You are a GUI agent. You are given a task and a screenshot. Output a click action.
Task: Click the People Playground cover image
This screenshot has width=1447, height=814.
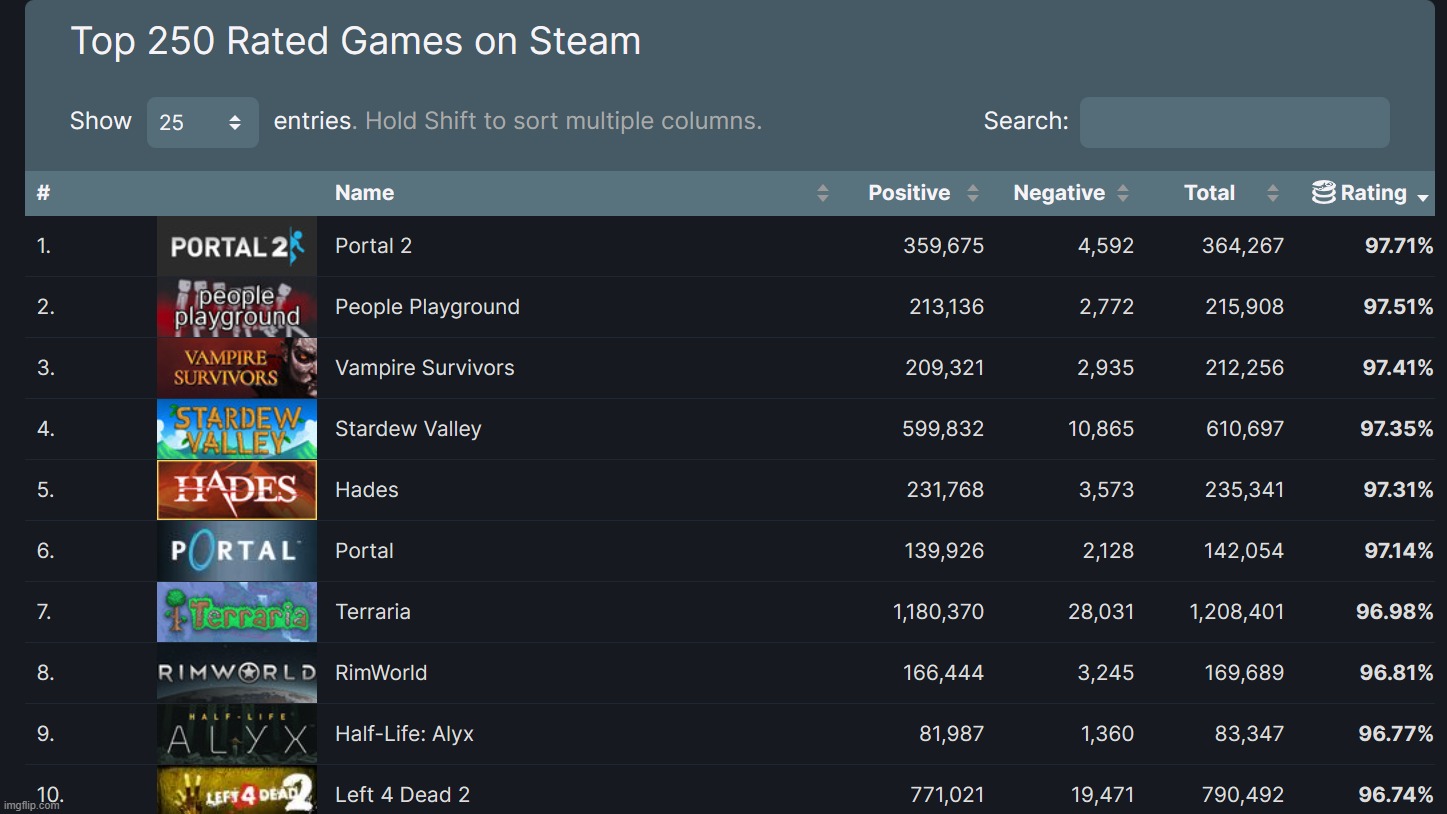click(236, 306)
